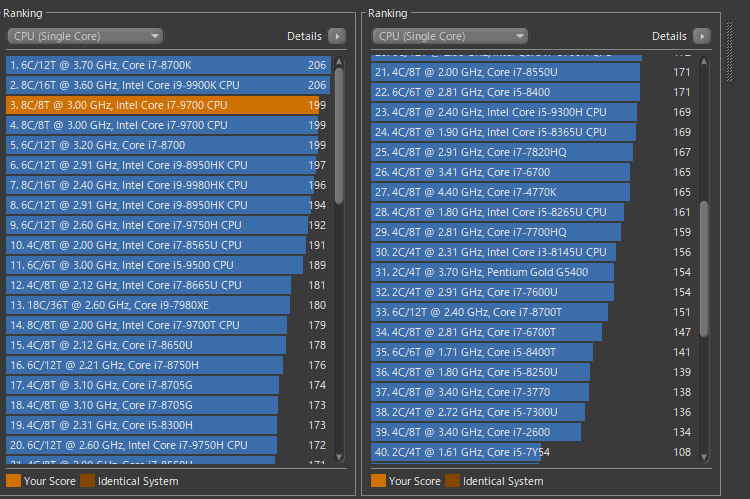Select rank 34 row Core i7-6700T
This screenshot has height=499, width=750.
[x=533, y=333]
